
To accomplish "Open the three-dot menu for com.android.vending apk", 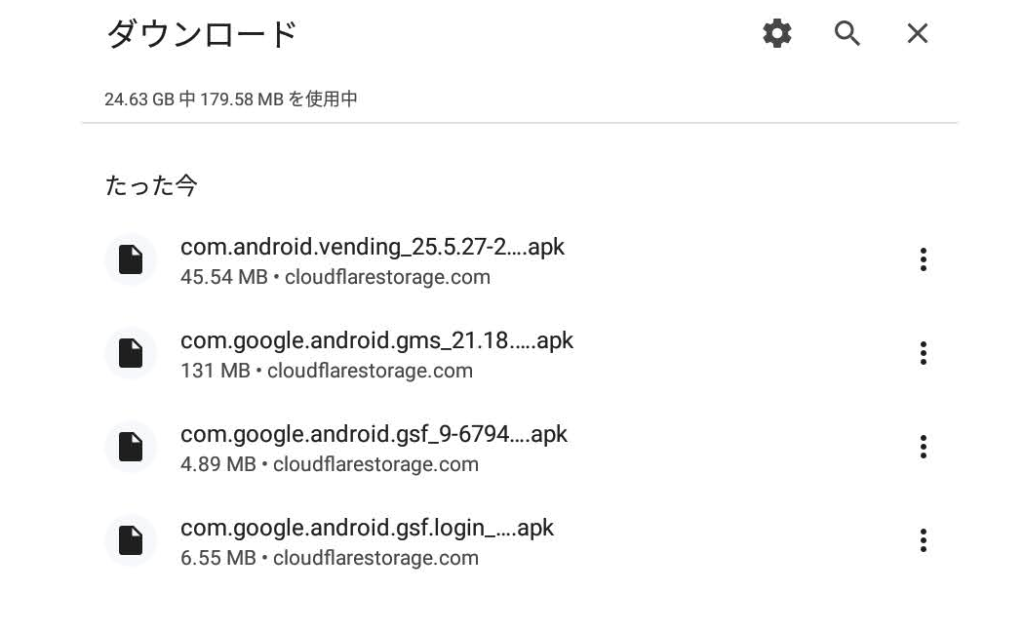I will tap(923, 260).
